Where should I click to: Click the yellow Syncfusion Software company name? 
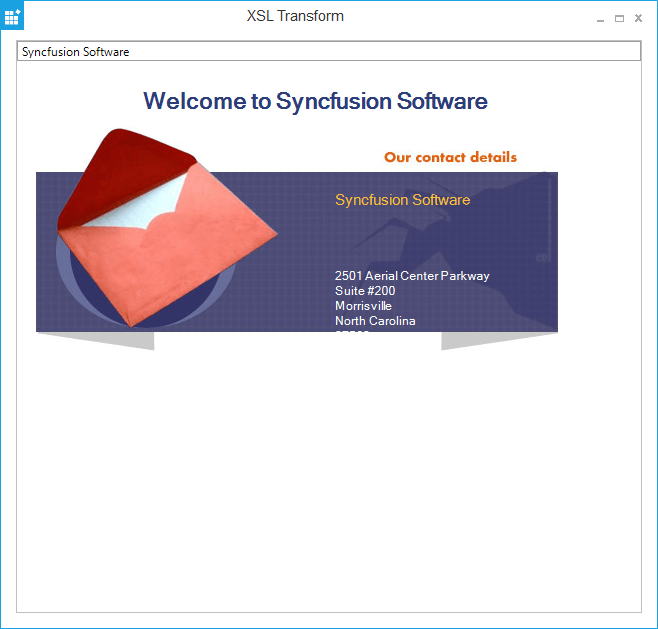402,200
